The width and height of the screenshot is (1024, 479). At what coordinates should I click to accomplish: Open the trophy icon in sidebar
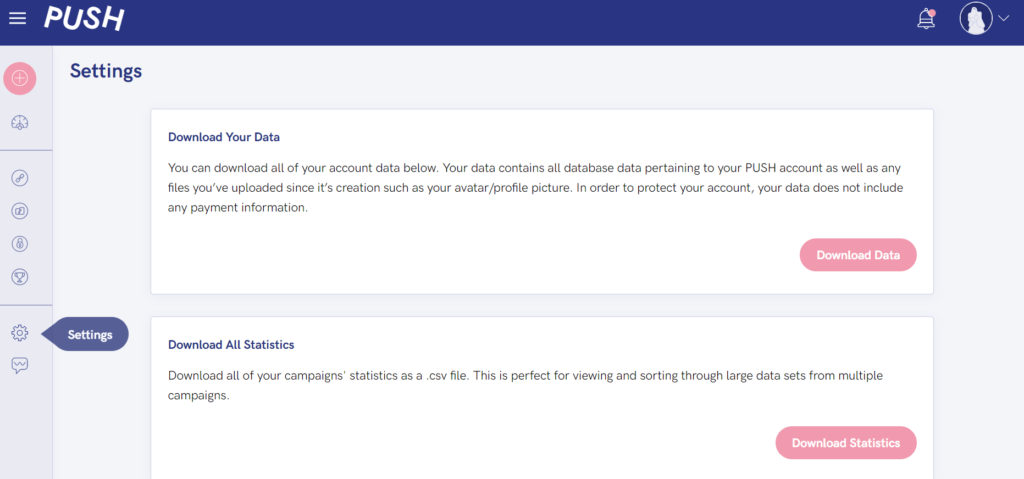(20, 277)
